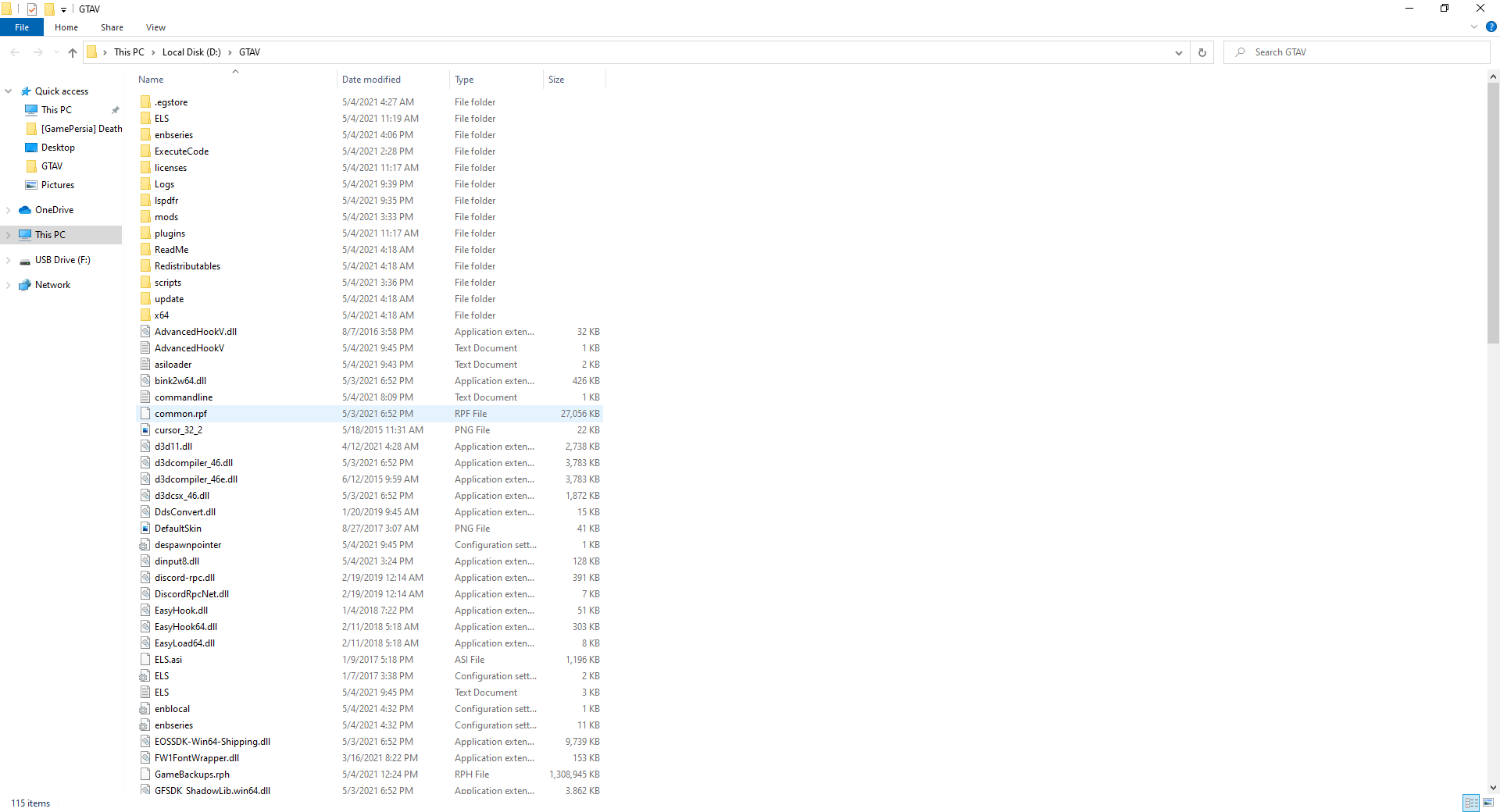Select Desktop in the navigation pane
The image size is (1500, 812).
58,148
